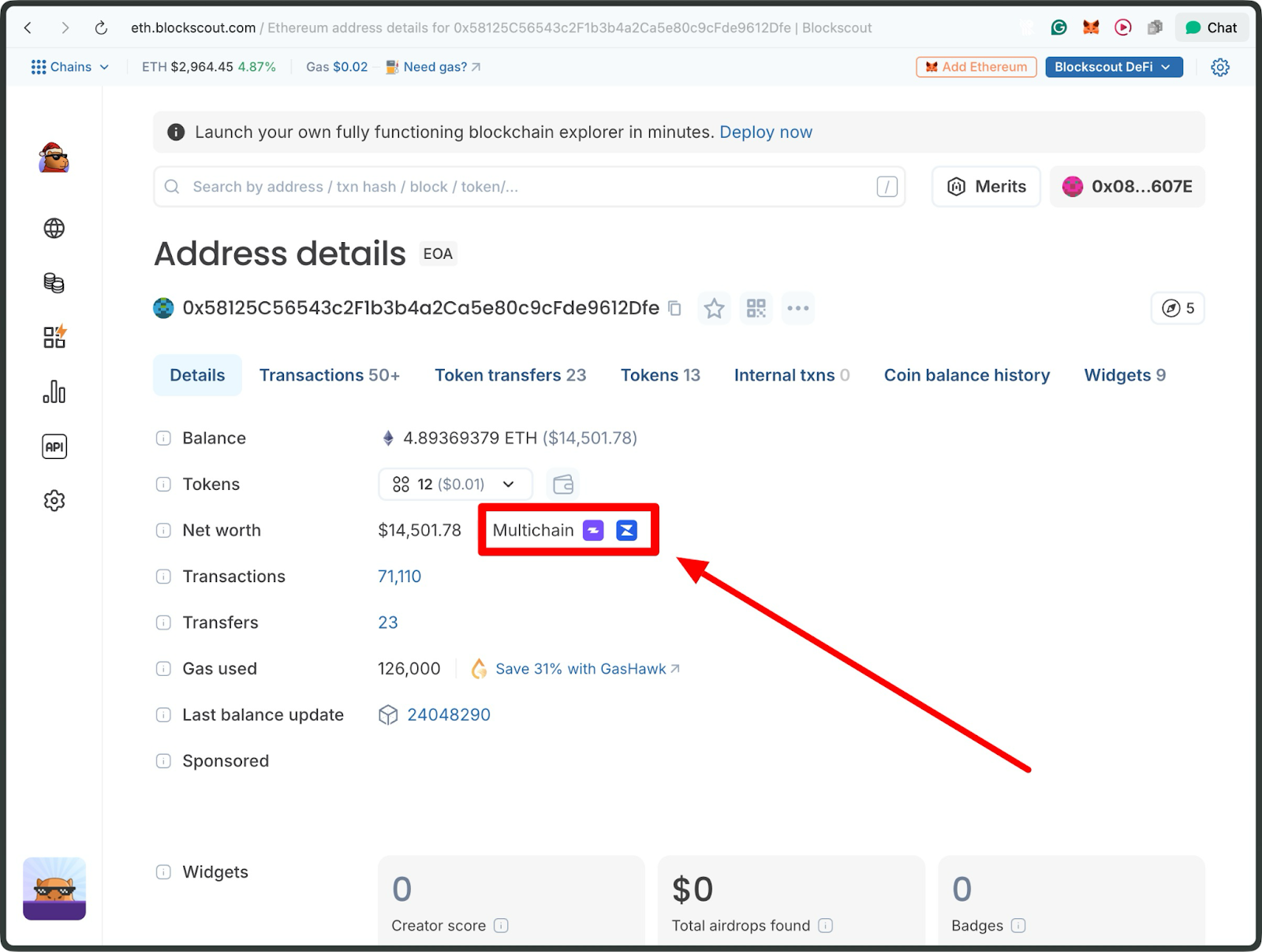This screenshot has height=952, width=1262.
Task: Open the Zerion multichain portfolio icon
Action: point(626,530)
